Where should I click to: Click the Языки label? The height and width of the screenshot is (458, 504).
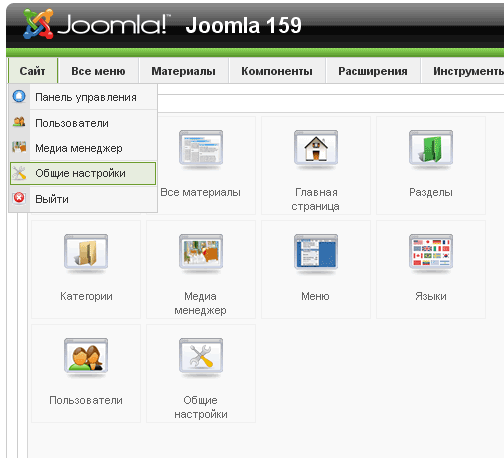pyautogui.click(x=431, y=296)
